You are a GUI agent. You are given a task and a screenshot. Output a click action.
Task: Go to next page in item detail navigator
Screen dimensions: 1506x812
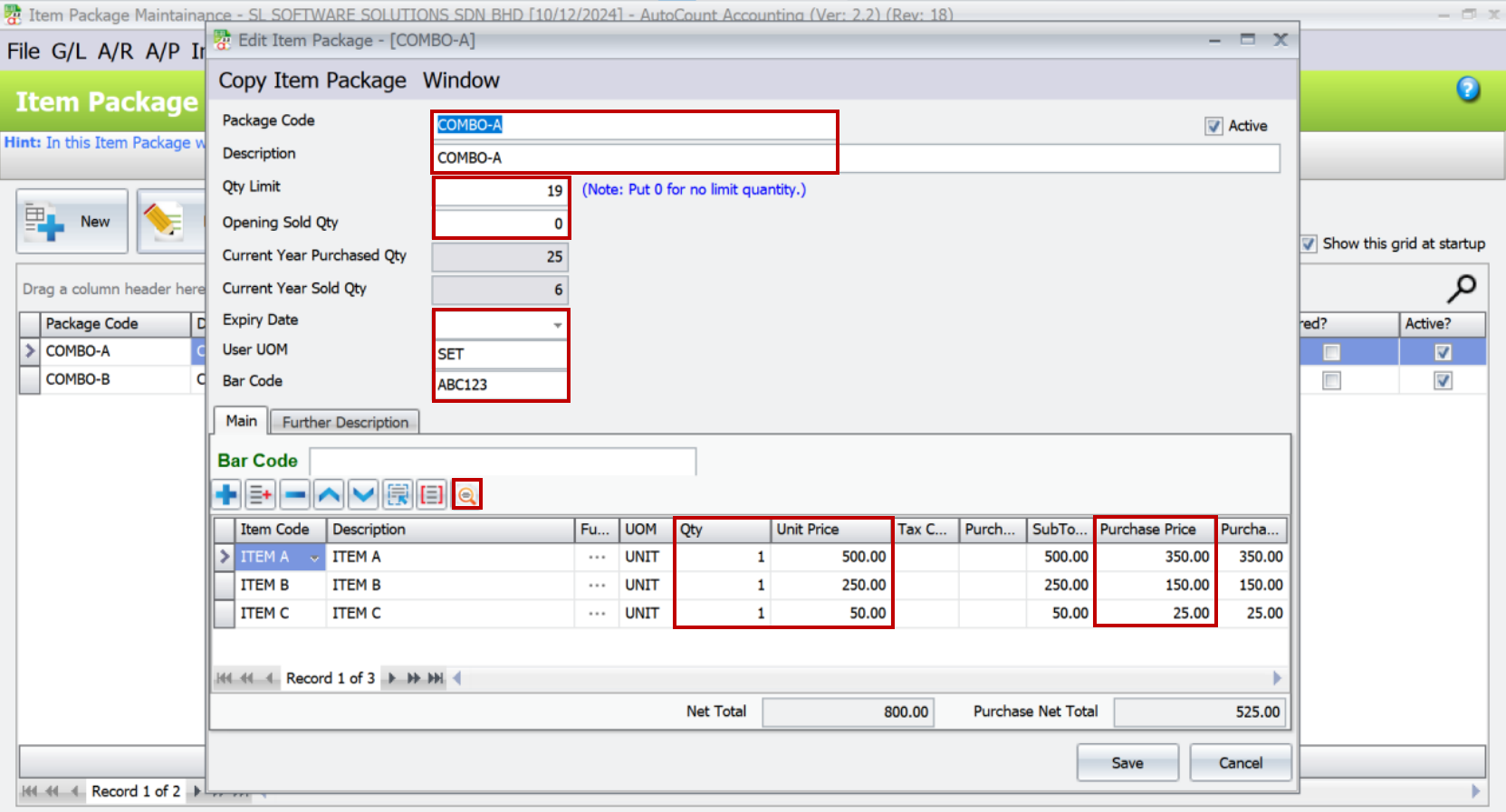tap(413, 678)
